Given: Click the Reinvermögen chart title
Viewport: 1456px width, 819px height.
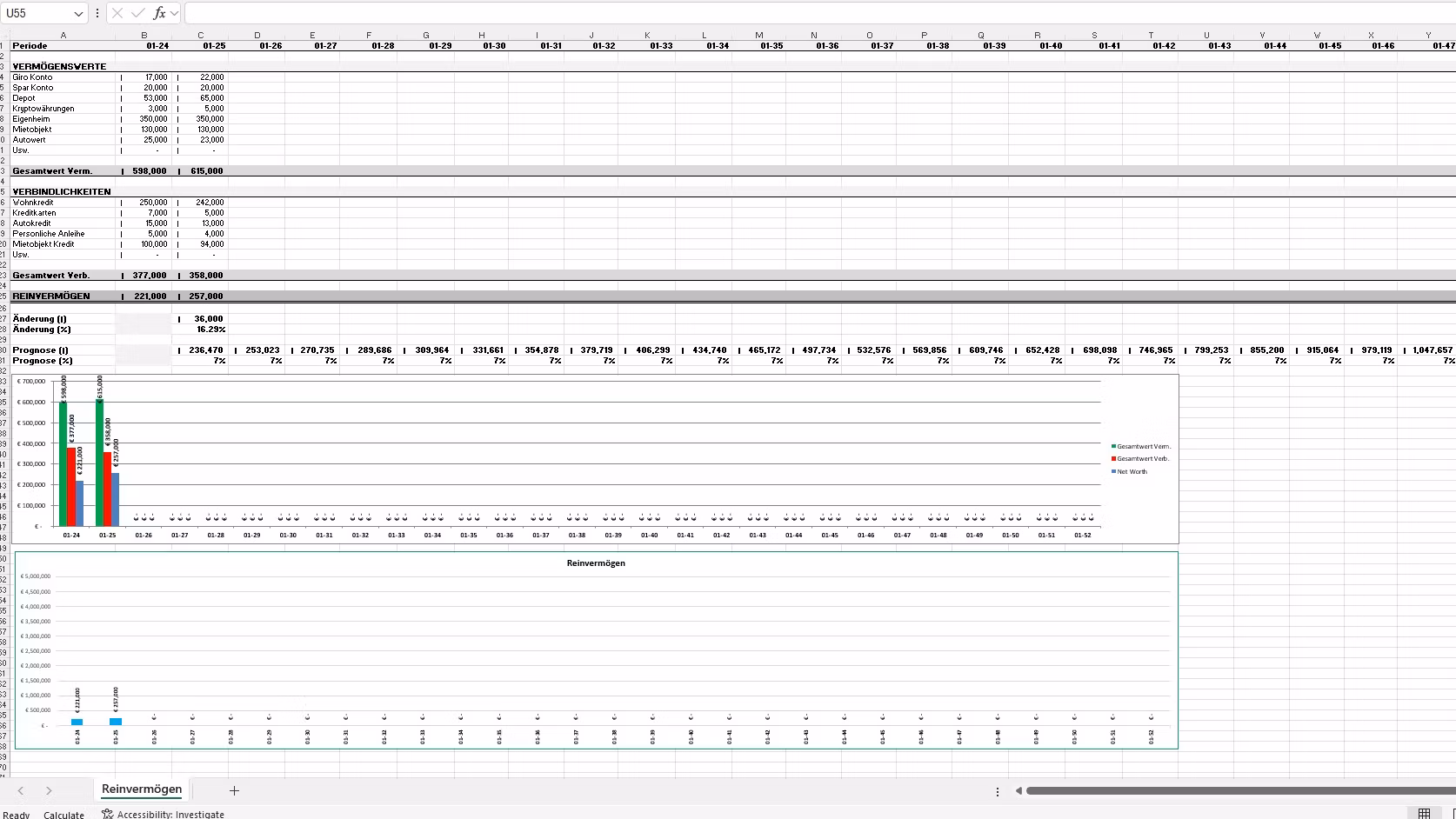Looking at the screenshot, I should pyautogui.click(x=596, y=563).
